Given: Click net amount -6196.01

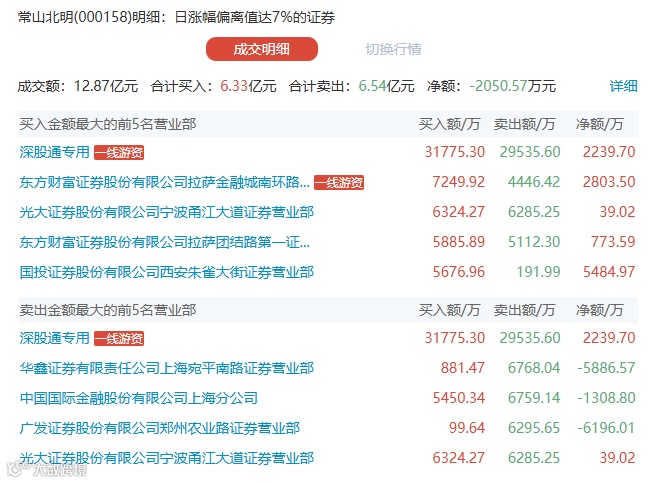Looking at the screenshot, I should click(x=606, y=428).
